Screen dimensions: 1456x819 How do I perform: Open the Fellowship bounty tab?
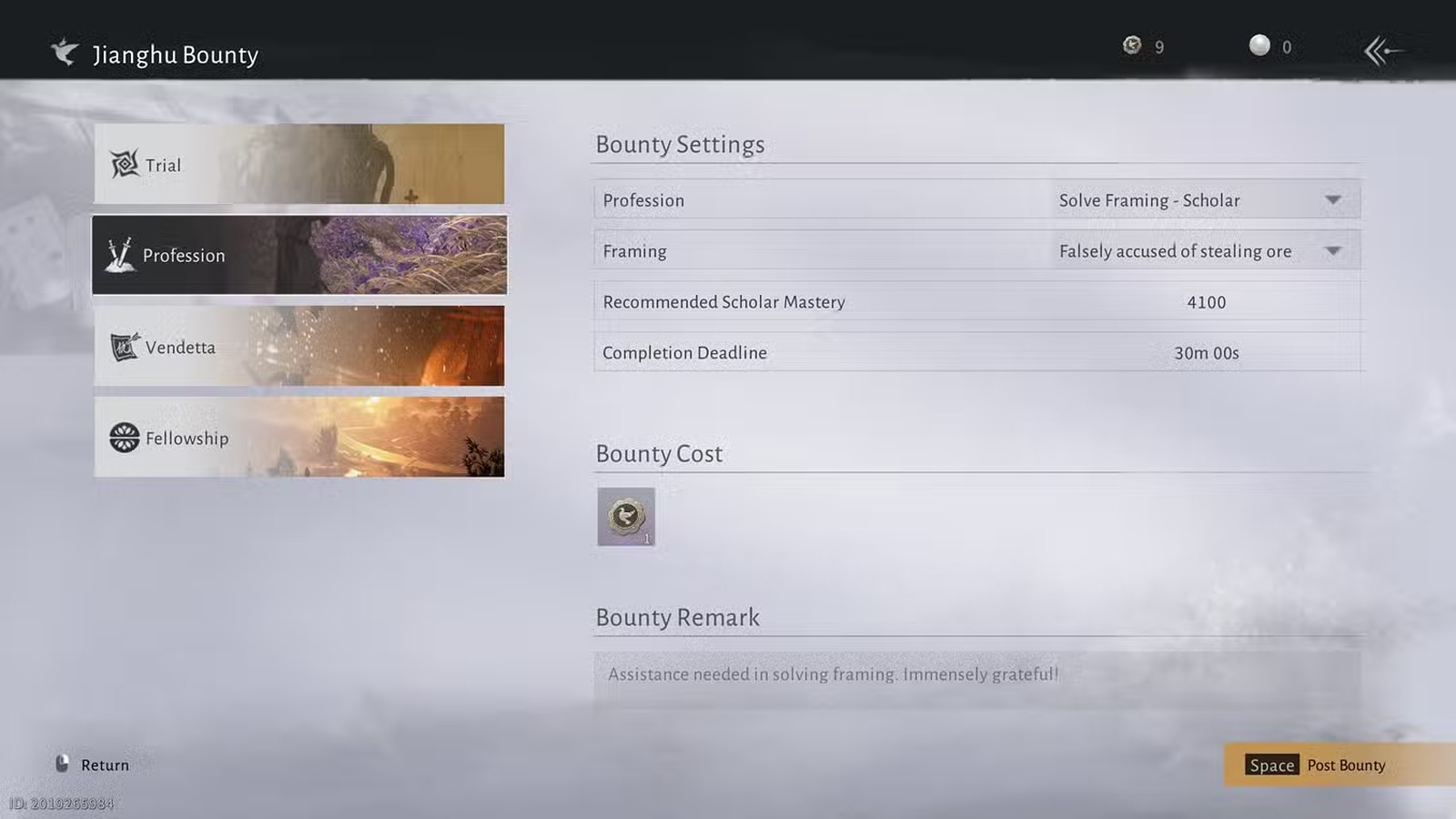(299, 437)
